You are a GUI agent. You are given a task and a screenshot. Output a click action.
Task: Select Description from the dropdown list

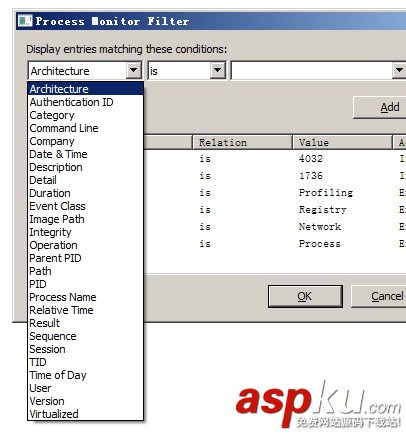tap(85, 167)
